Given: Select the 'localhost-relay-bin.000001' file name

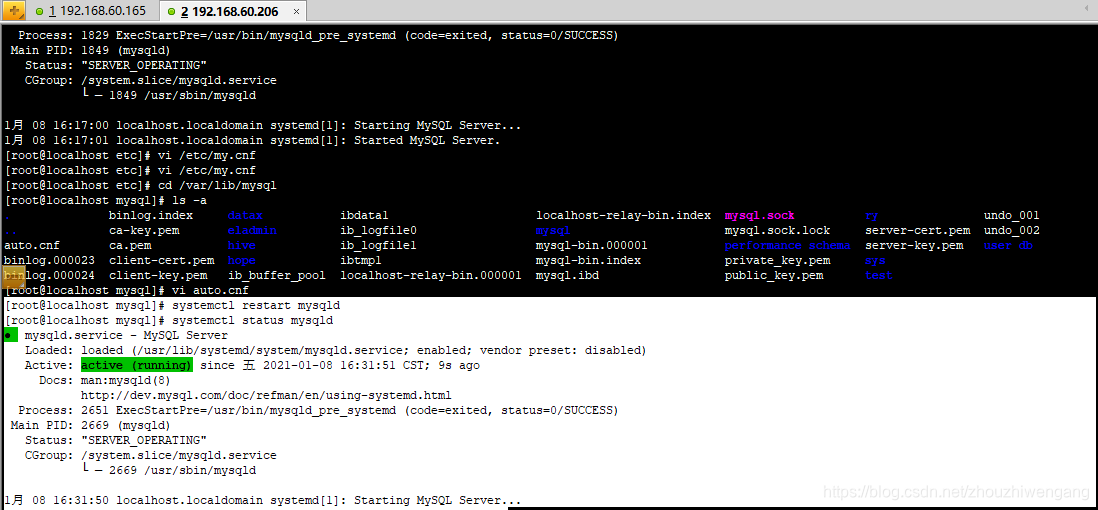Looking at the screenshot, I should [431, 275].
